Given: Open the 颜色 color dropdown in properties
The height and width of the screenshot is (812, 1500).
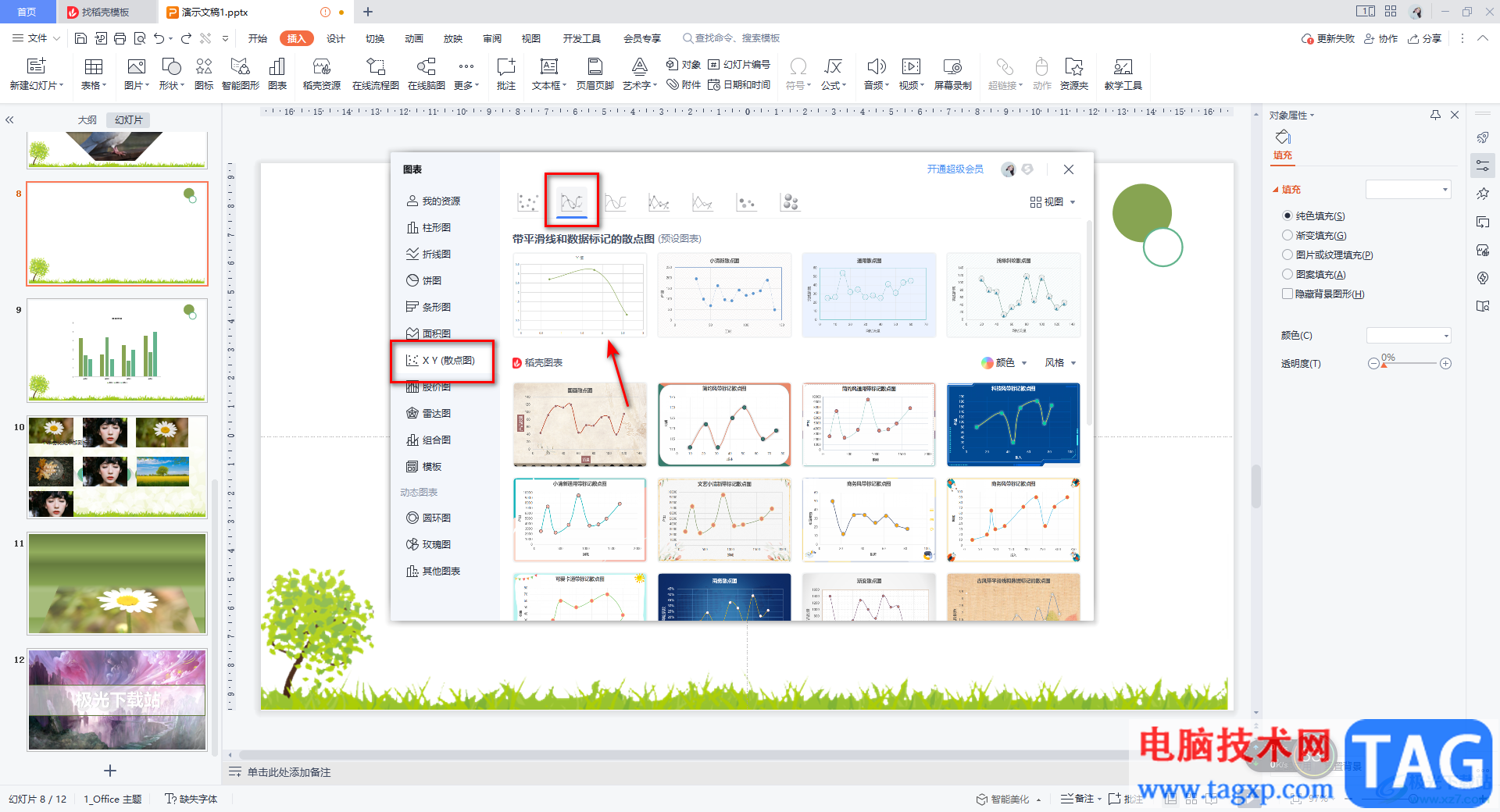Looking at the screenshot, I should (1409, 336).
